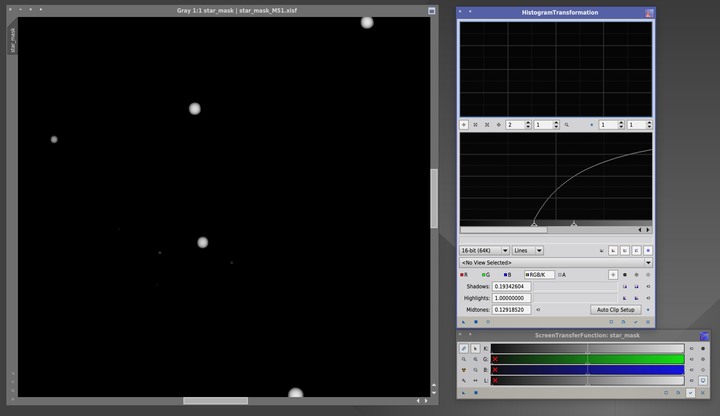
Task: Click the reset icon at ScreenTransferFunction bottom right
Action: (702, 393)
